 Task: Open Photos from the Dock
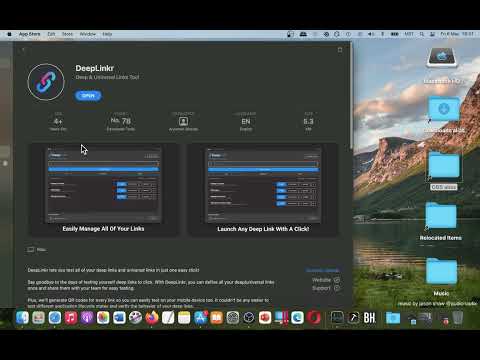[x=103, y=318]
